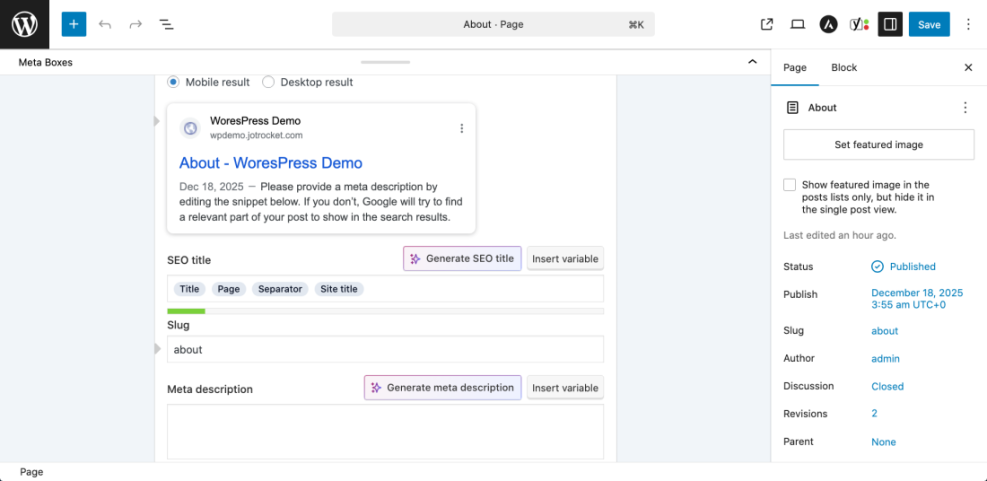Click the Title variable tag
Viewport: 987px width, 481px height.
189,289
